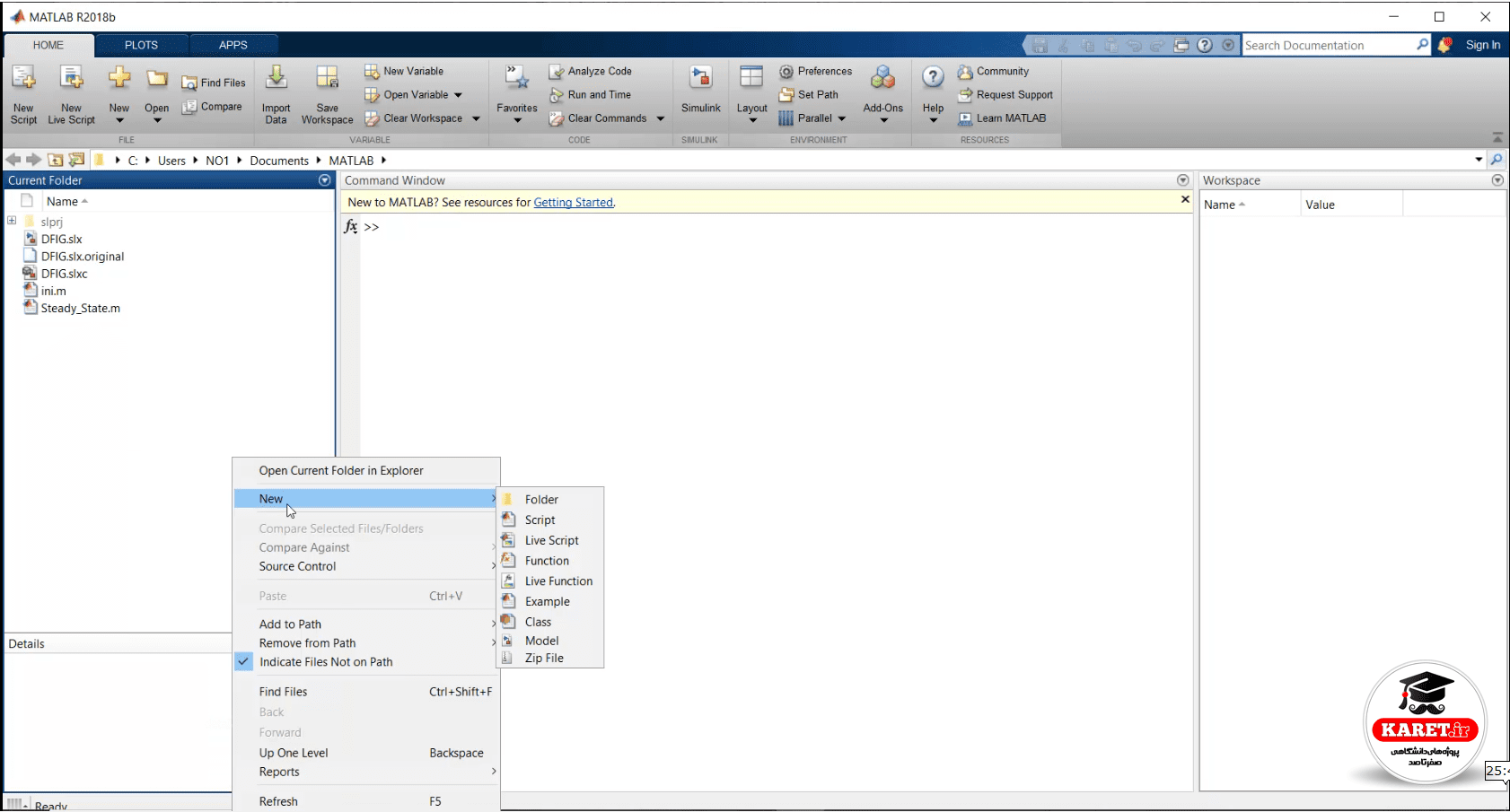Viewport: 1510px width, 812px height.
Task: Click the Community icon
Action: [x=965, y=72]
